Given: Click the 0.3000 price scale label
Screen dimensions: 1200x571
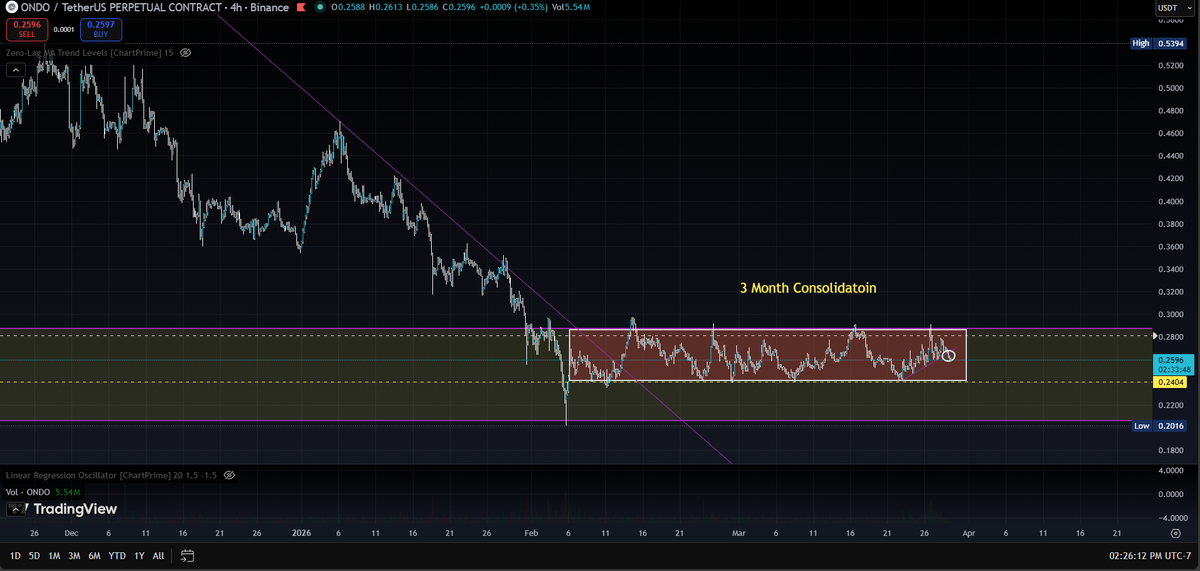Looking at the screenshot, I should click(x=1170, y=314).
